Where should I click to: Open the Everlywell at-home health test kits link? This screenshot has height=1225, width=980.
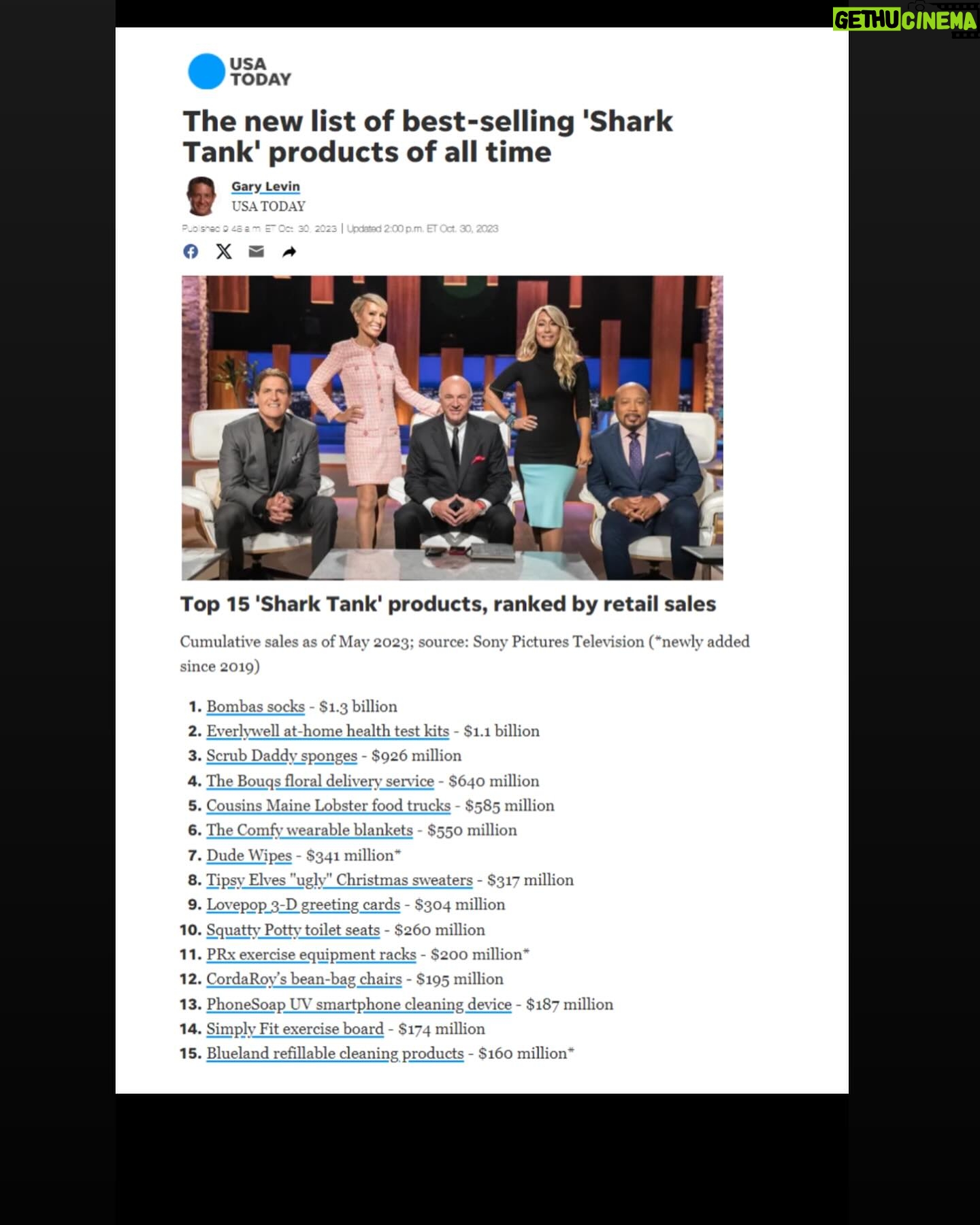tap(327, 731)
